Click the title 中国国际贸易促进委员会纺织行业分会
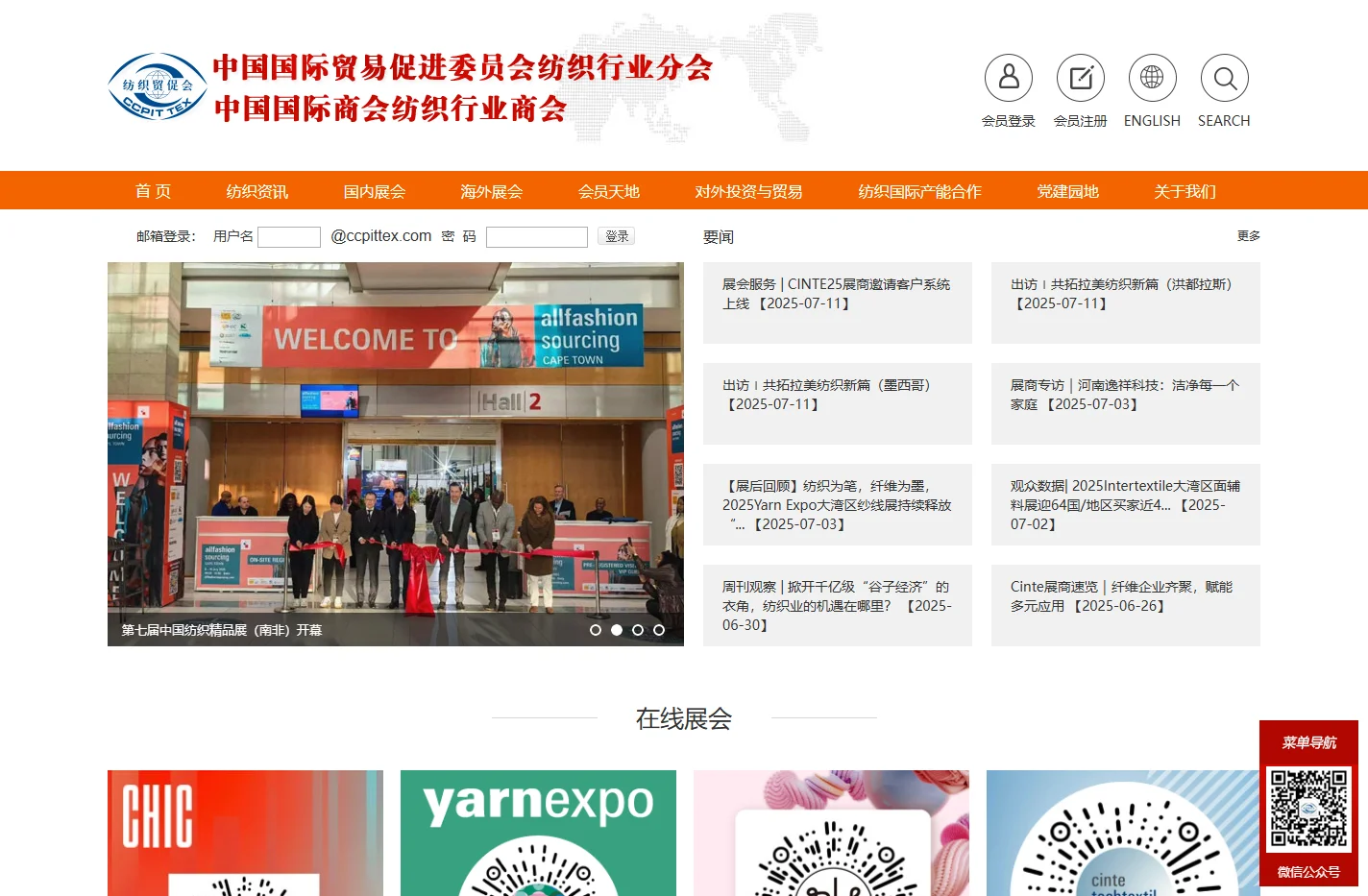Viewport: 1368px width, 896px height. [x=462, y=67]
